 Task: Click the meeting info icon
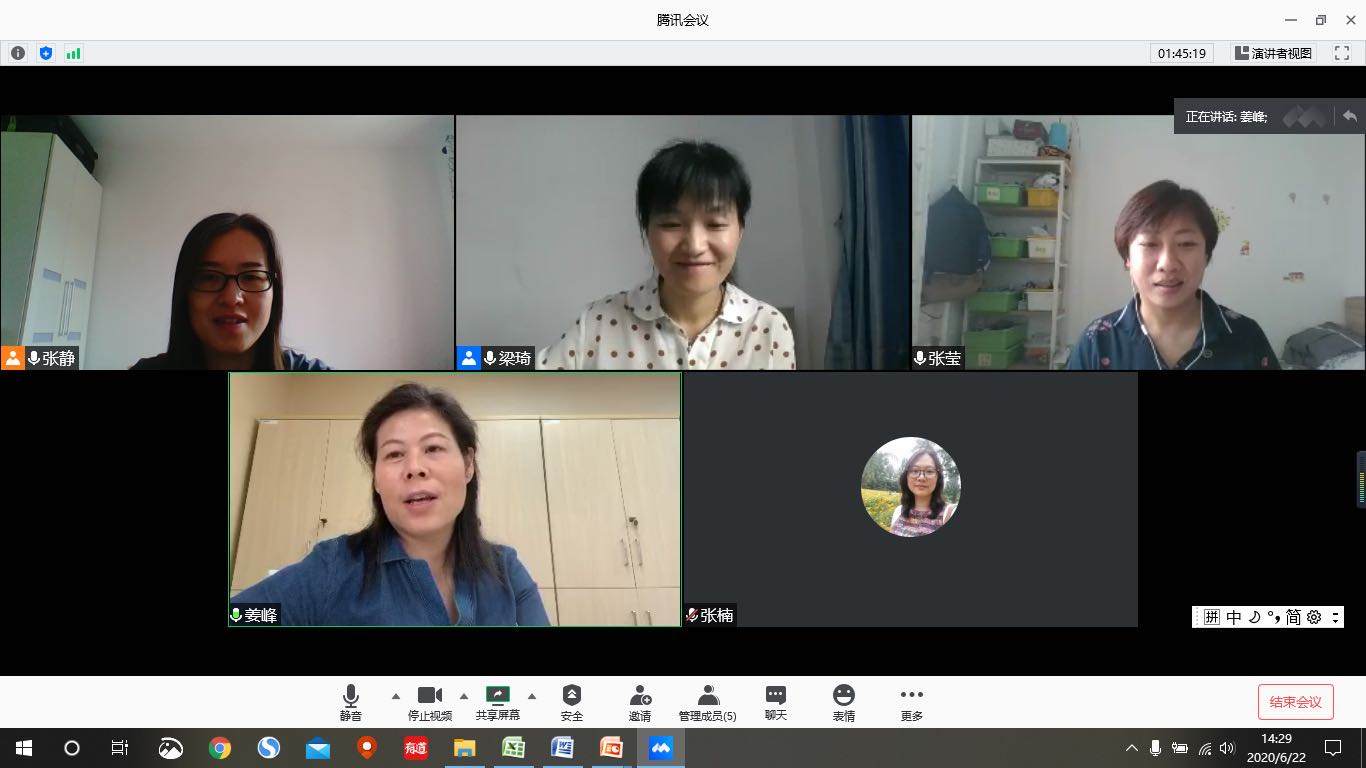[18, 53]
